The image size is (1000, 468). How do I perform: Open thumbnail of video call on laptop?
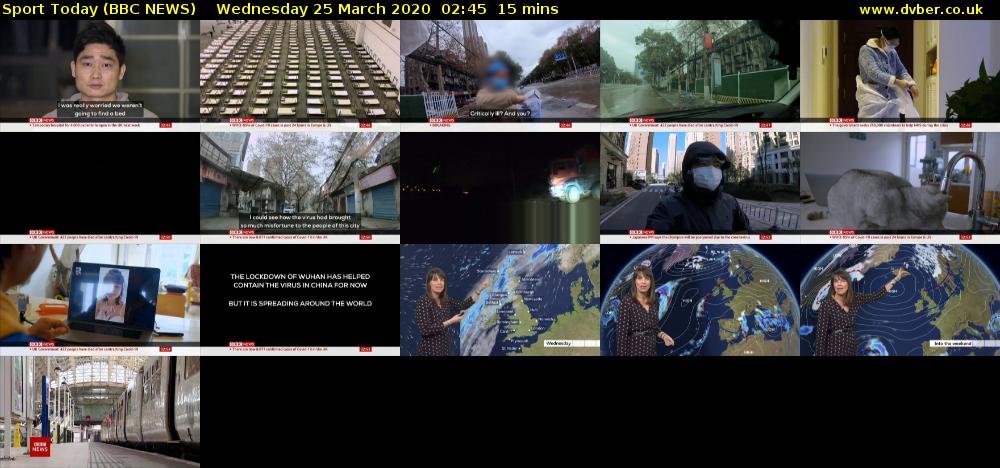point(99,300)
